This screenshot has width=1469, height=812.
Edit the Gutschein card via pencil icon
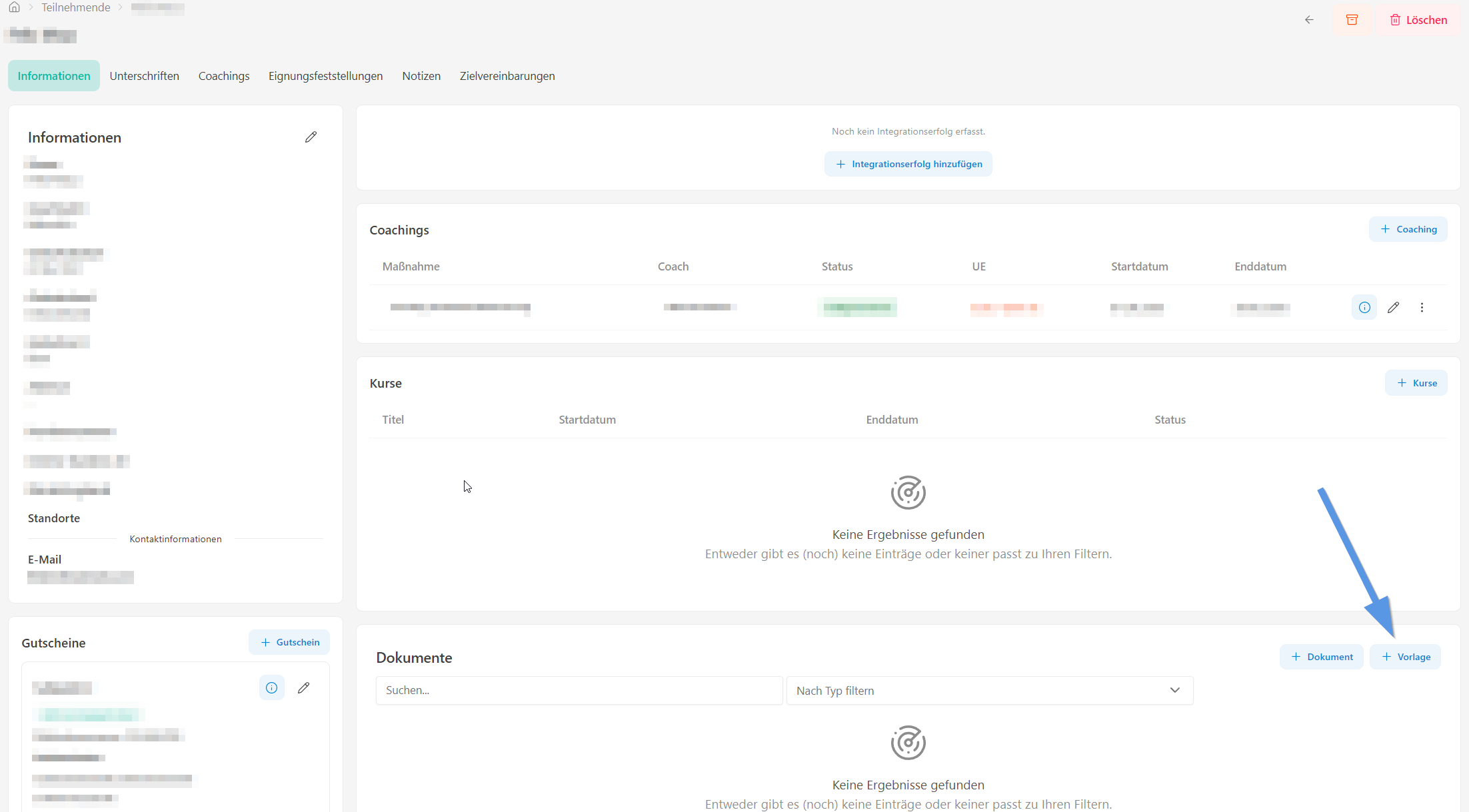(x=303, y=688)
